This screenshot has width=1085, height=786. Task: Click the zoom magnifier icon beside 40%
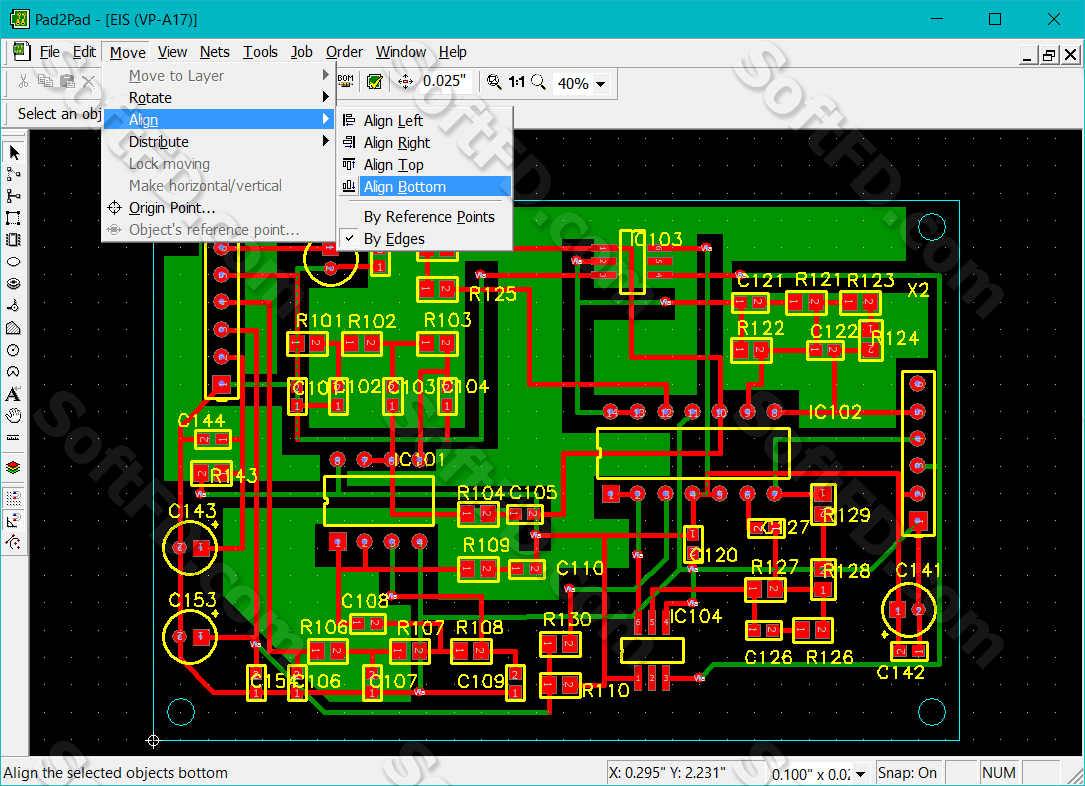538,82
